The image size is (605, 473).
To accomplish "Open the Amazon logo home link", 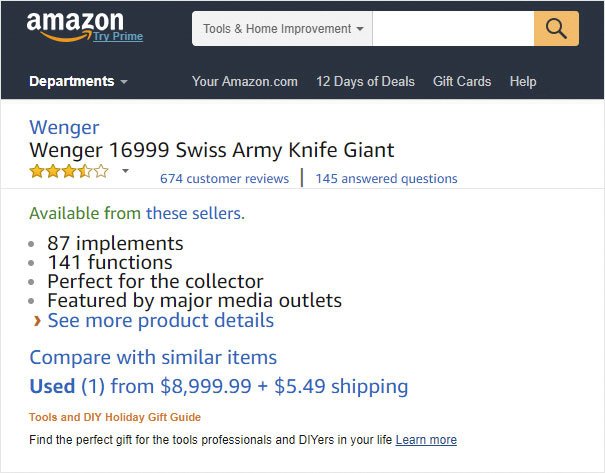I will click(x=75, y=27).
